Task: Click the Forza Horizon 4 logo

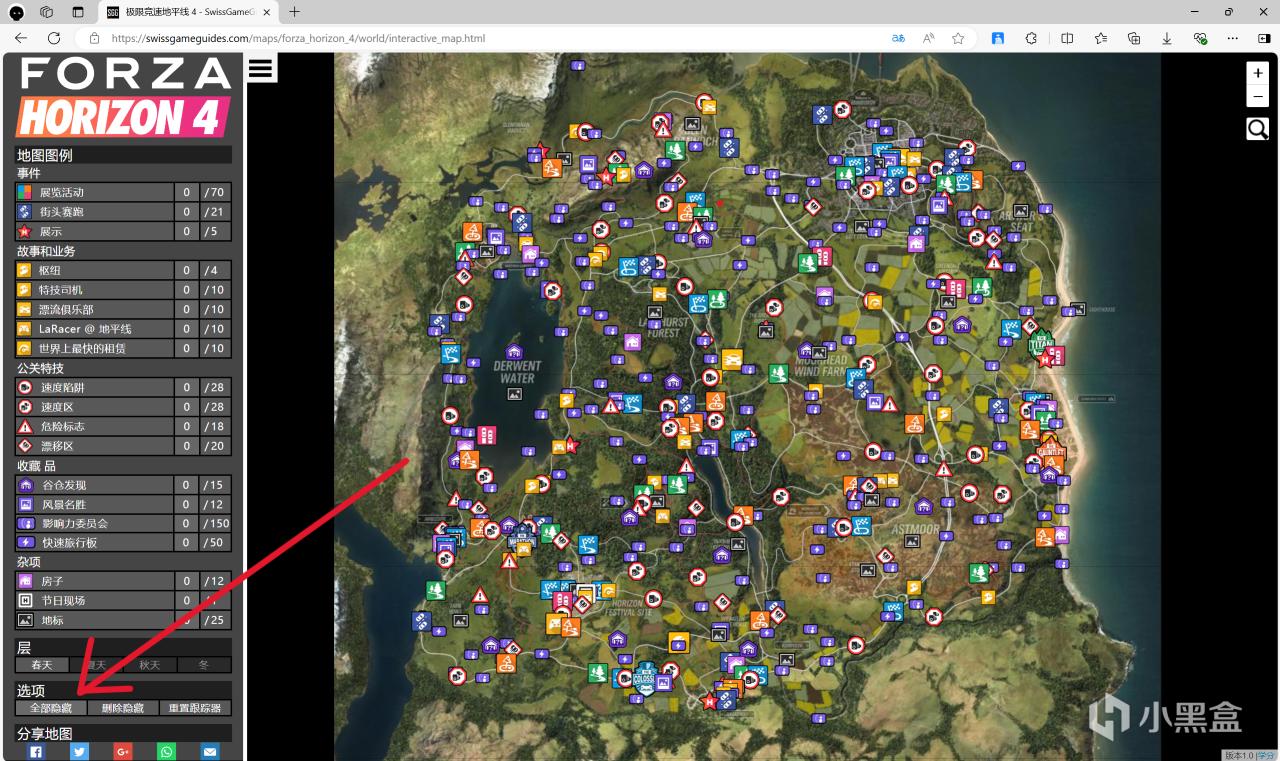Action: click(124, 97)
